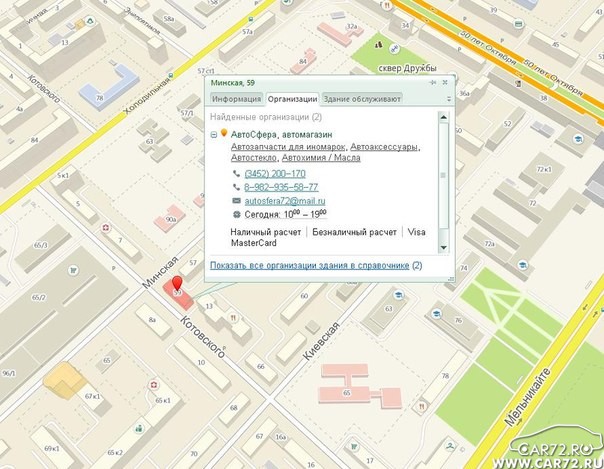
Task: Click the education icon near building 72а
Action: [x=522, y=265]
